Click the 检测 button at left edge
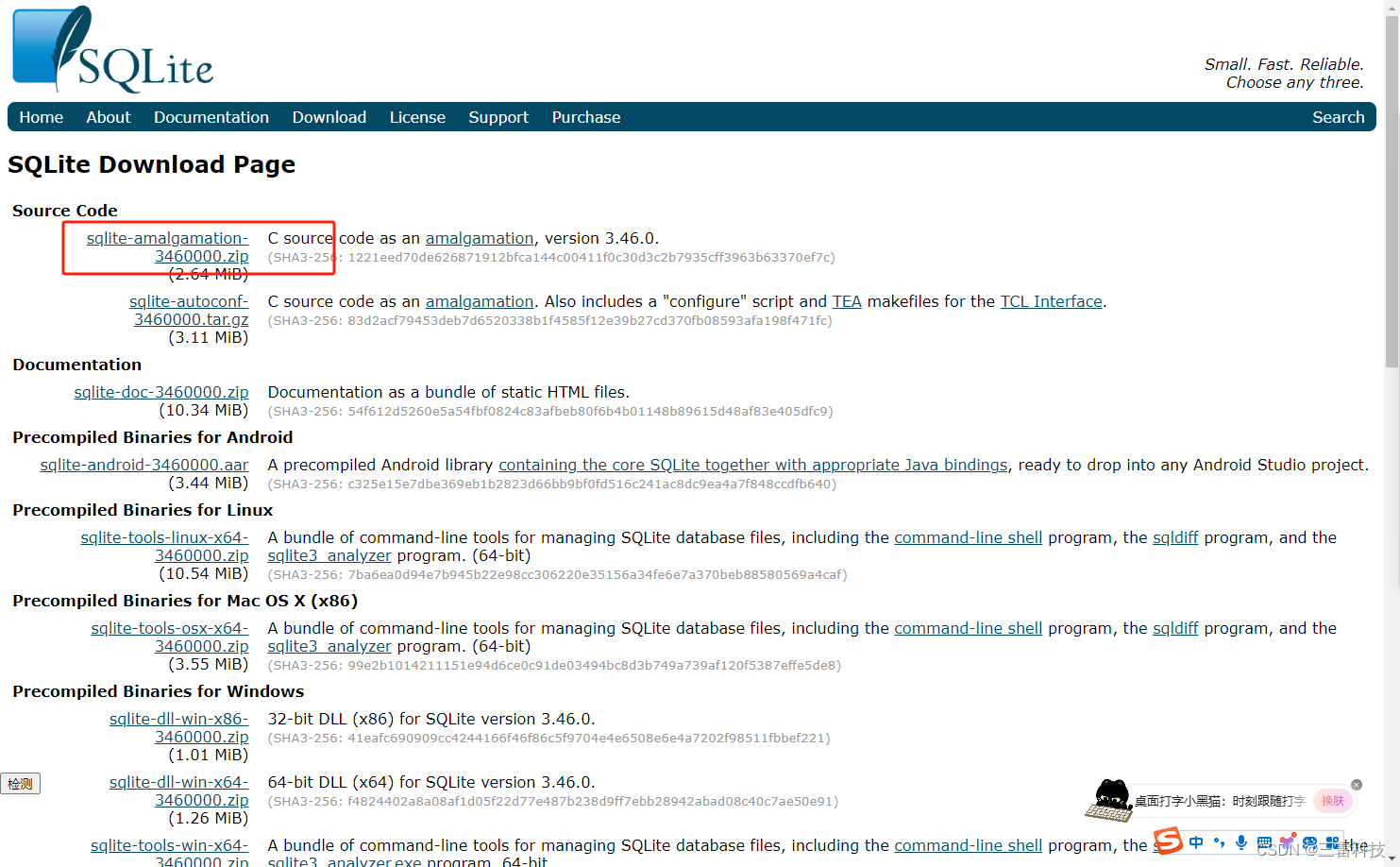 pos(20,784)
